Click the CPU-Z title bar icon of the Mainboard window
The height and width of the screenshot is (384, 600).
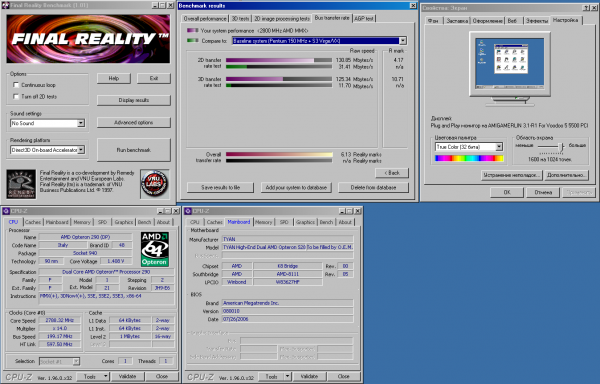pyautogui.click(x=188, y=211)
